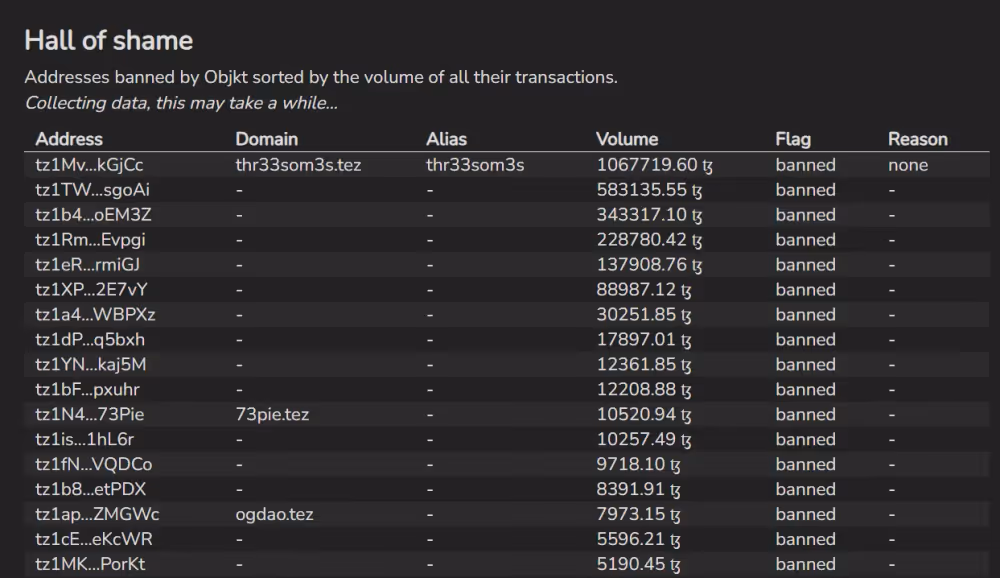Open the thr33som3s.tez domain link
1000x578 pixels.
click(x=298, y=165)
